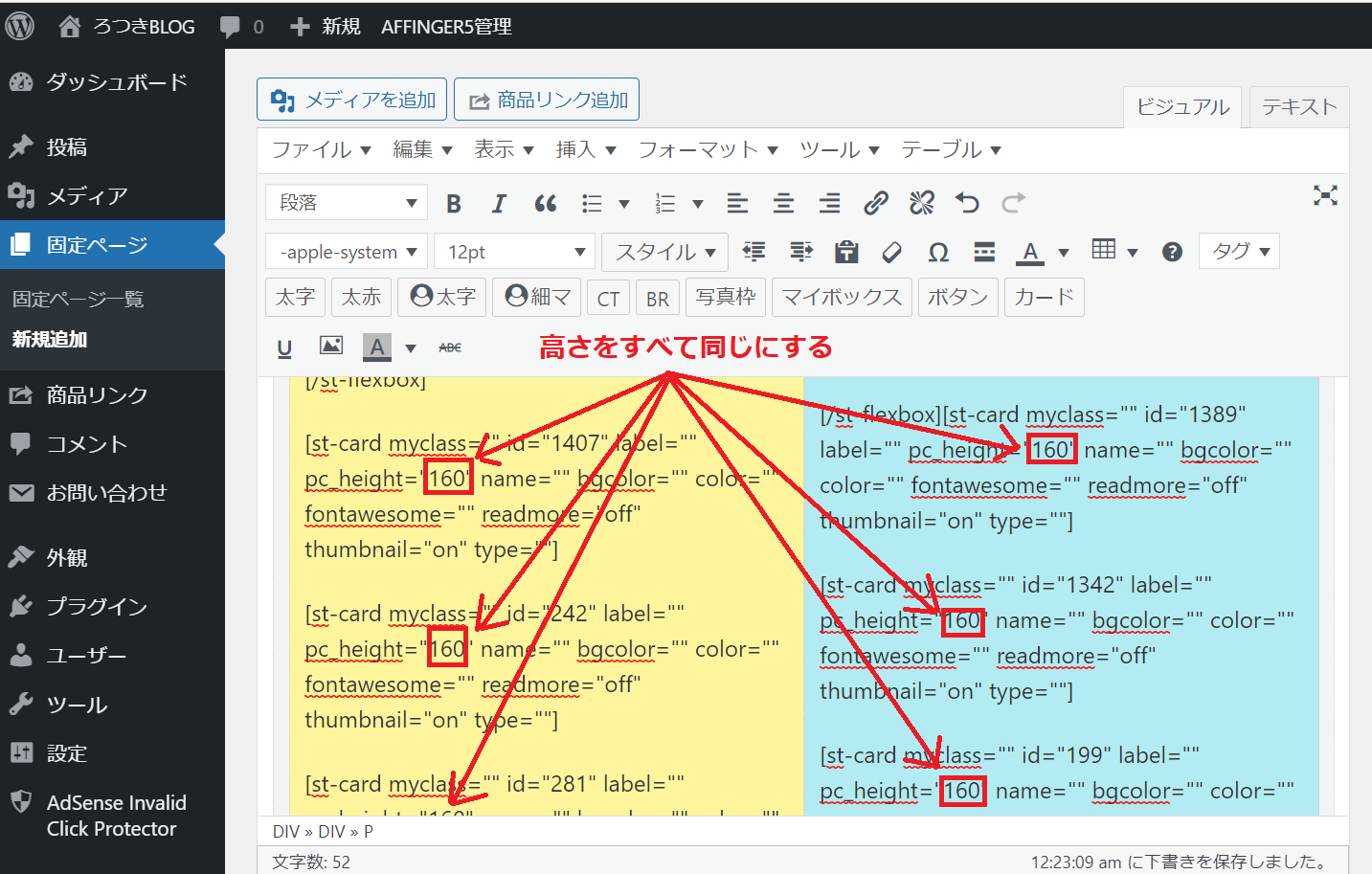Toggle bold formatting
Image resolution: width=1372 pixels, height=874 pixels.
click(x=454, y=203)
